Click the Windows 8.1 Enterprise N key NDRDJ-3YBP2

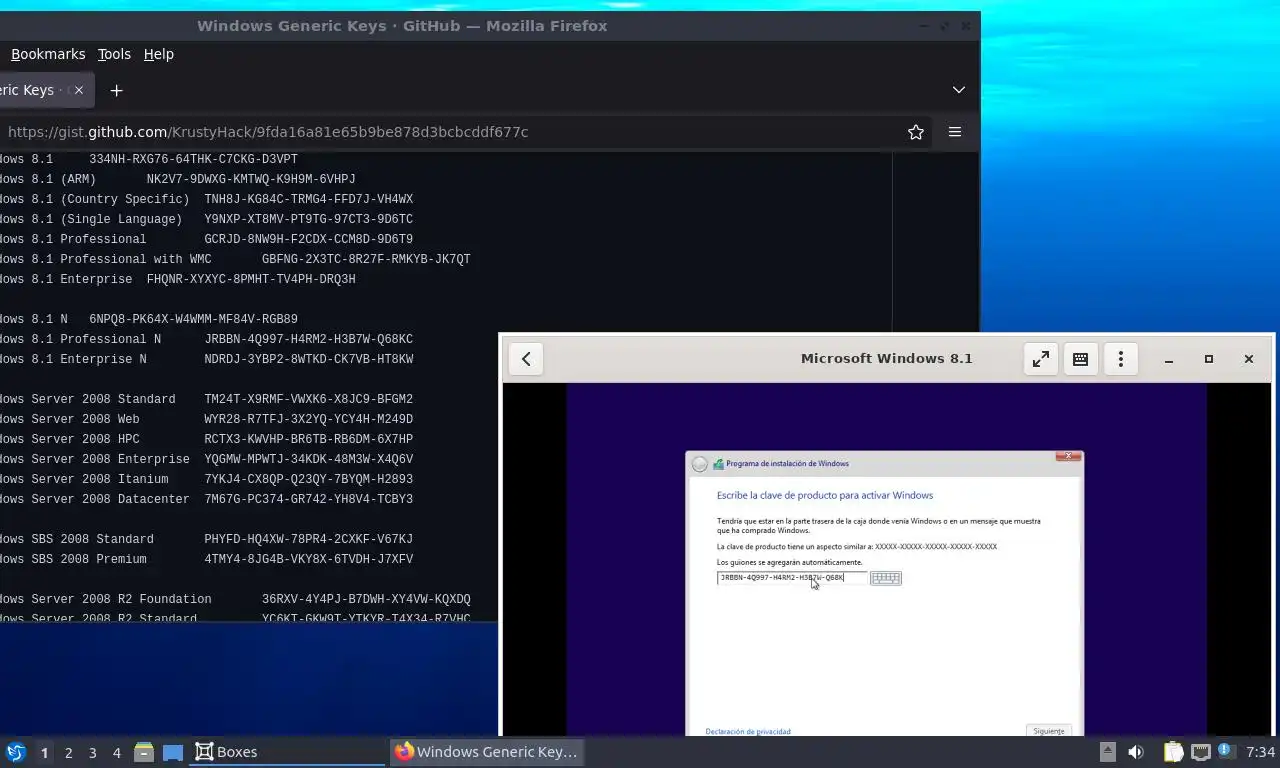[x=309, y=359]
